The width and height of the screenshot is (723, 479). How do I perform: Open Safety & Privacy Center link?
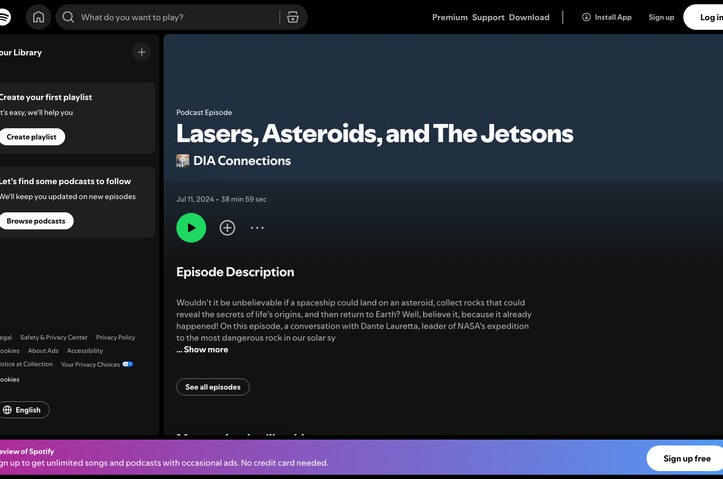pos(53,337)
